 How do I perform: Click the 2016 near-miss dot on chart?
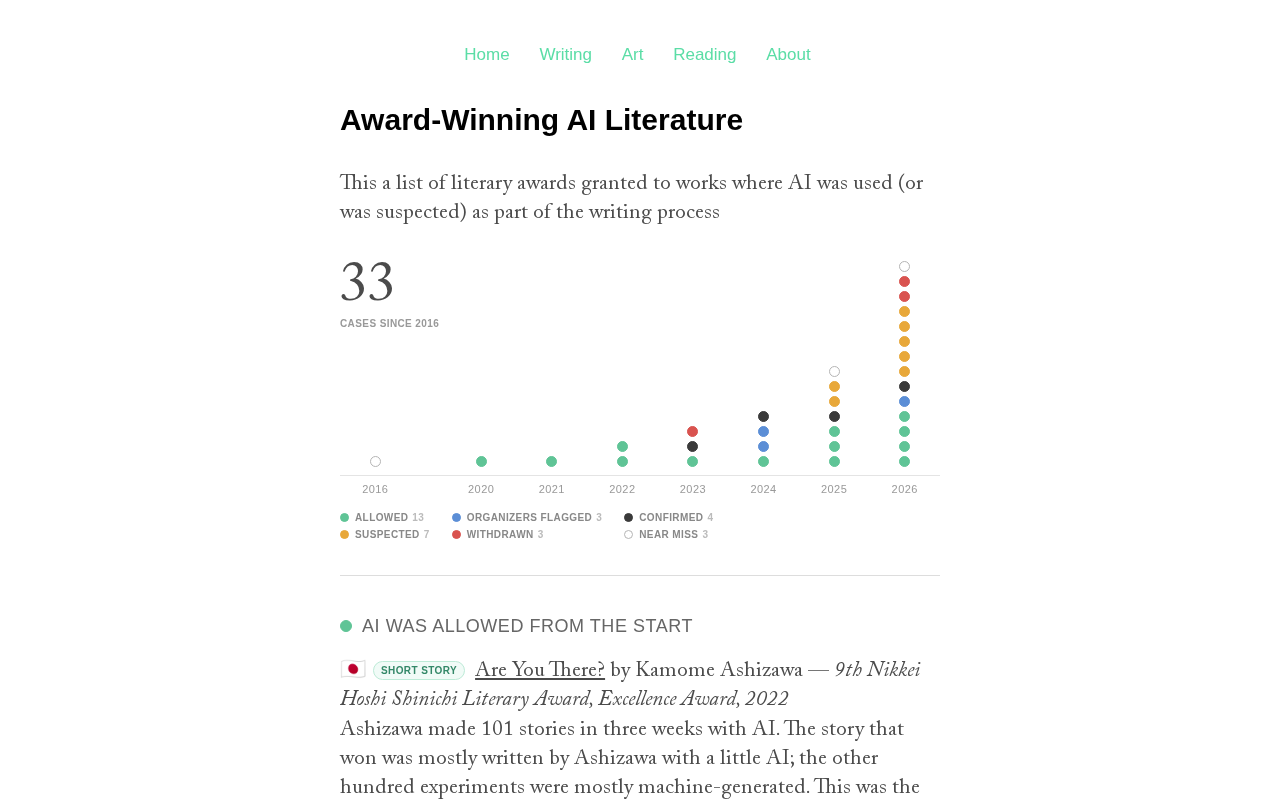click(x=375, y=462)
